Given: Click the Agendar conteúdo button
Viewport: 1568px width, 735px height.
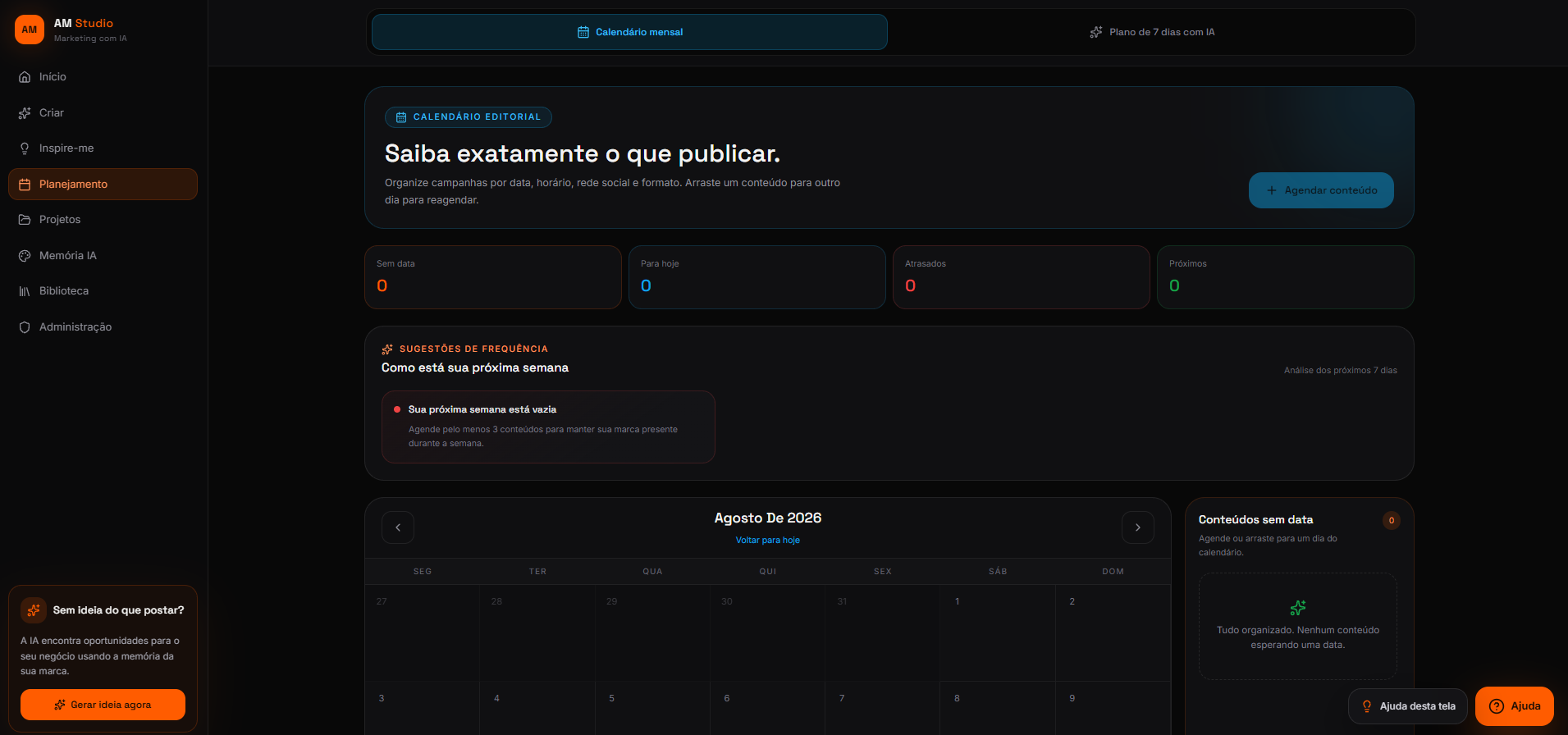Looking at the screenshot, I should [x=1321, y=190].
